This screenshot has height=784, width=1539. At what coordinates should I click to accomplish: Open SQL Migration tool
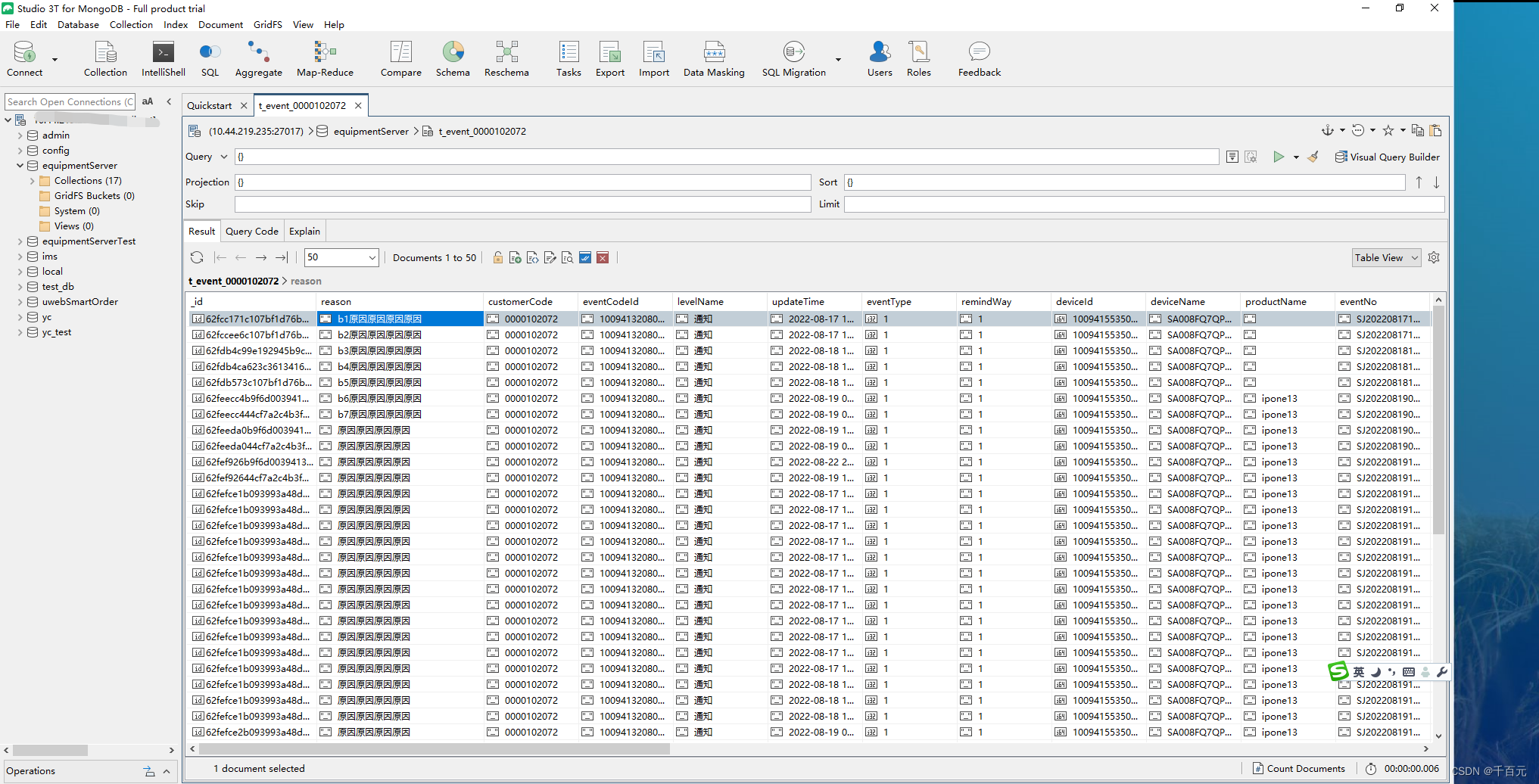(793, 59)
